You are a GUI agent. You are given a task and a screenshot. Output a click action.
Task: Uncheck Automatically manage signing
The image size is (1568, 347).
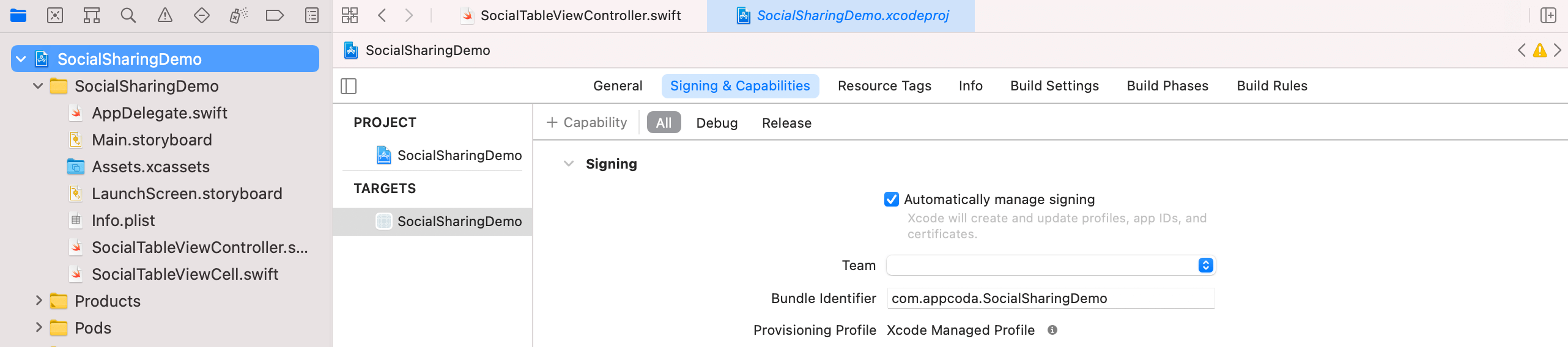pyautogui.click(x=892, y=199)
